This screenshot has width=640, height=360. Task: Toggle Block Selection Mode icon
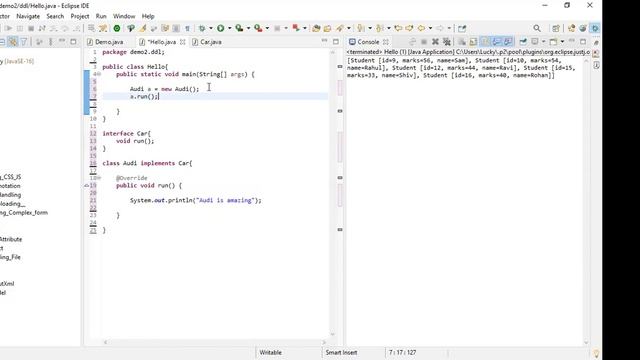coord(176,28)
